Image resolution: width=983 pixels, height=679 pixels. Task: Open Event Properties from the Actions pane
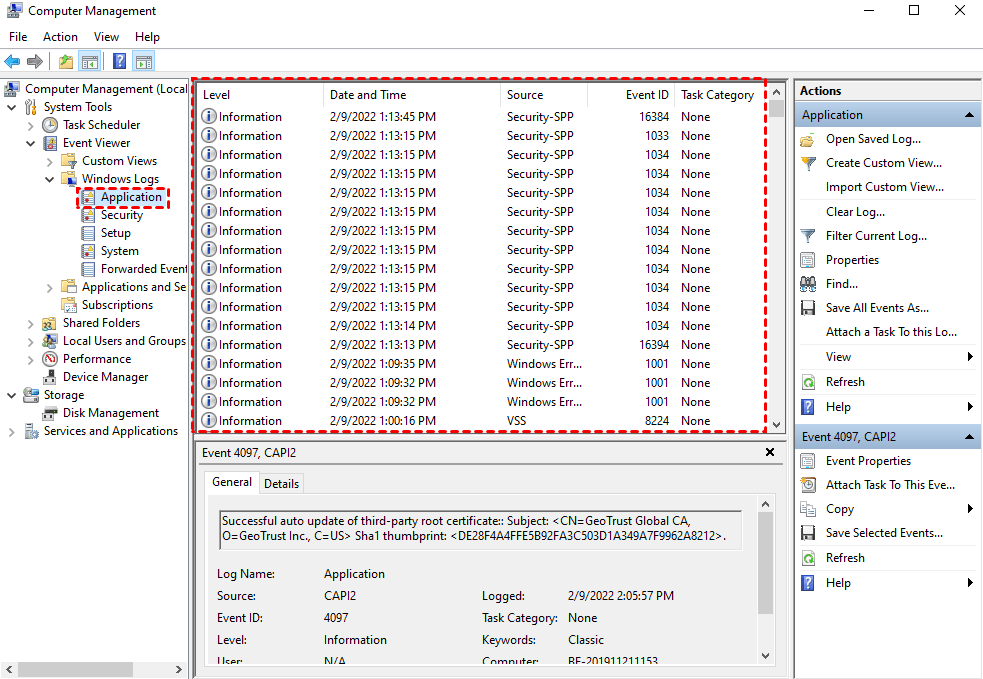(x=868, y=461)
